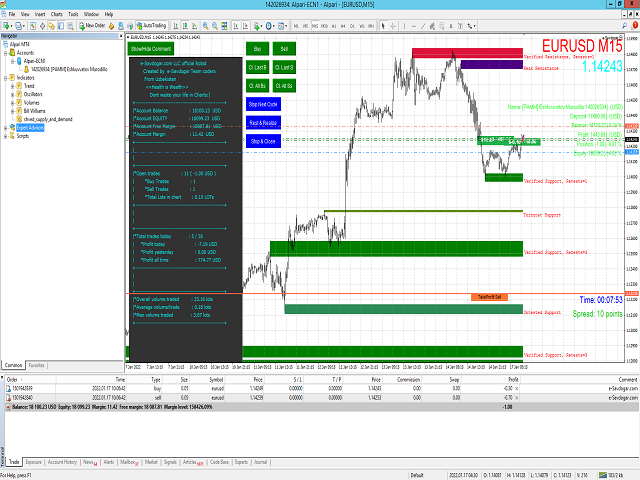
Task: Switch chart to line chart mode
Action: click(x=195, y=26)
